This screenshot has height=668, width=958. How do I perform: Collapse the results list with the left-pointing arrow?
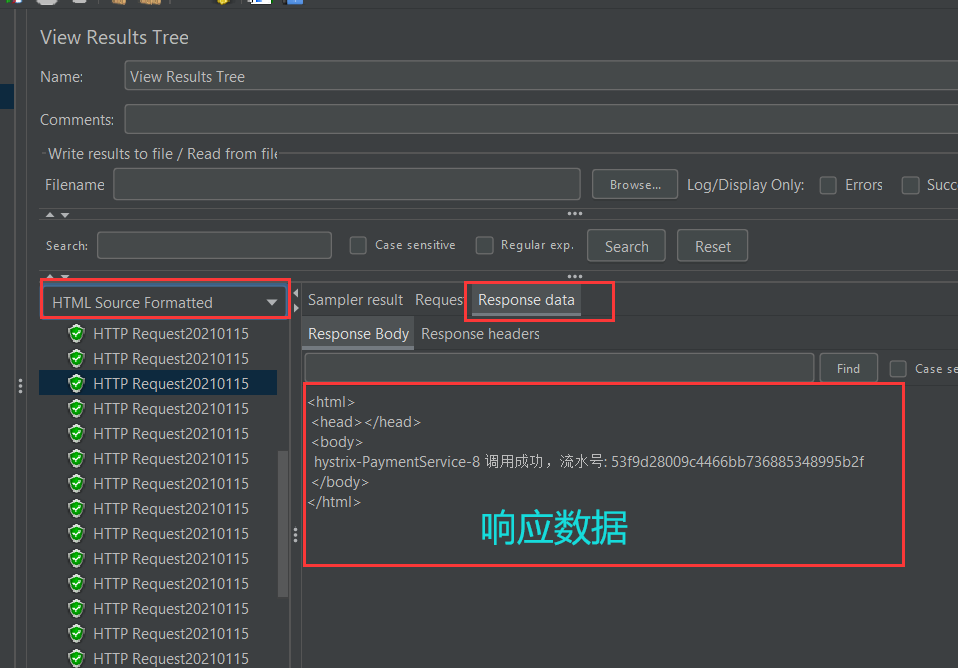click(x=296, y=293)
